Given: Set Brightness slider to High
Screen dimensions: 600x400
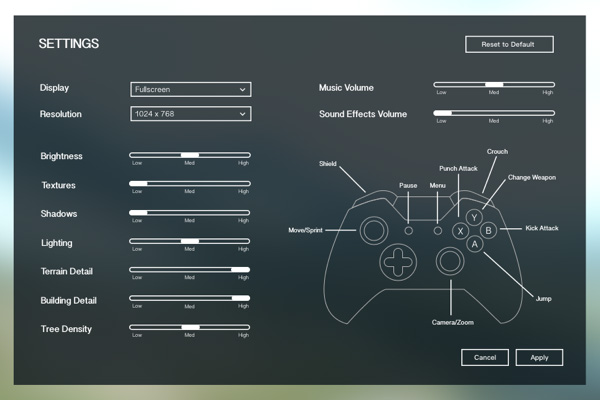Looking at the screenshot, I should (x=244, y=155).
